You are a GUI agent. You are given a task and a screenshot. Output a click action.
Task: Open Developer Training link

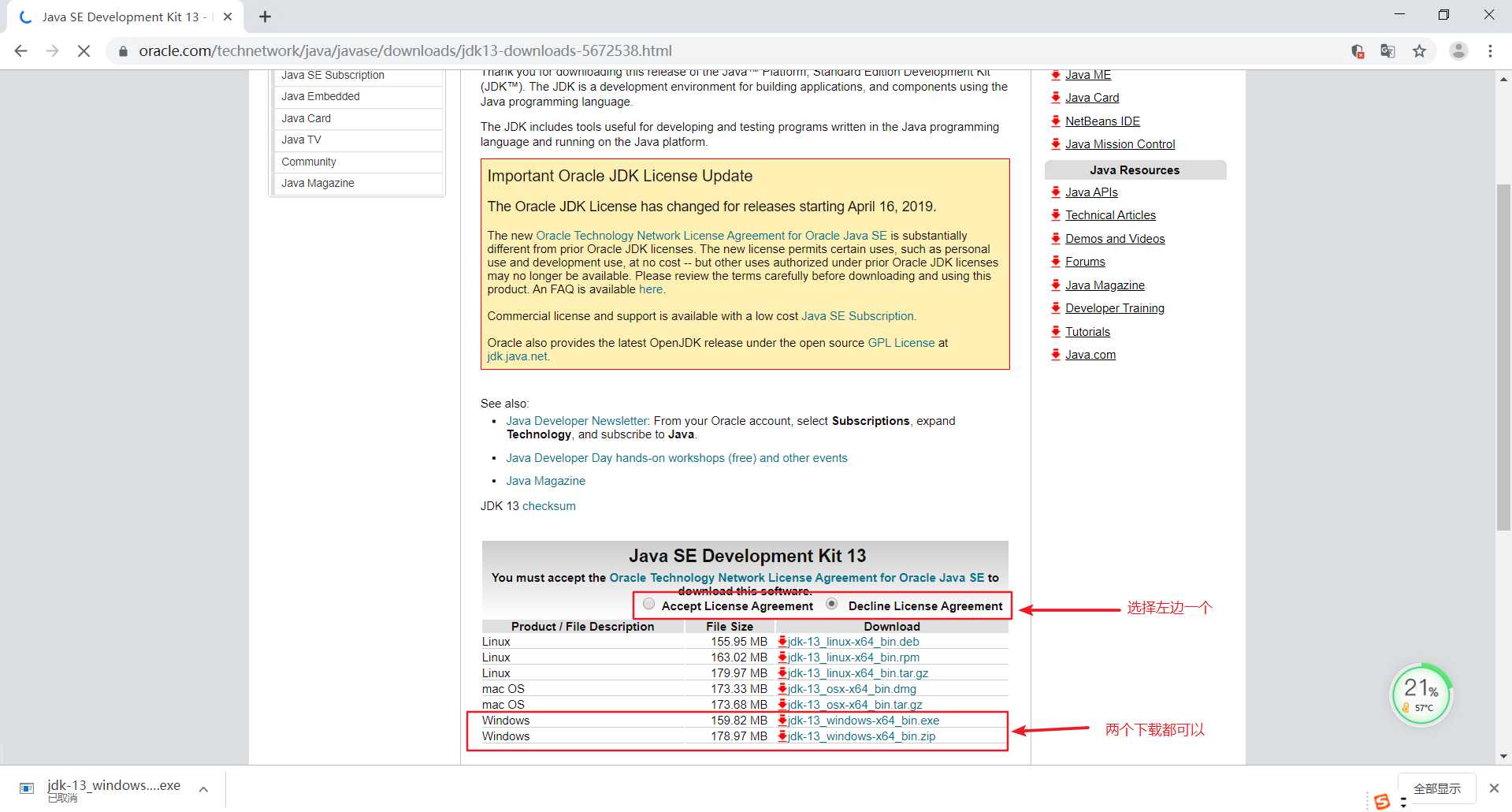(x=1115, y=308)
